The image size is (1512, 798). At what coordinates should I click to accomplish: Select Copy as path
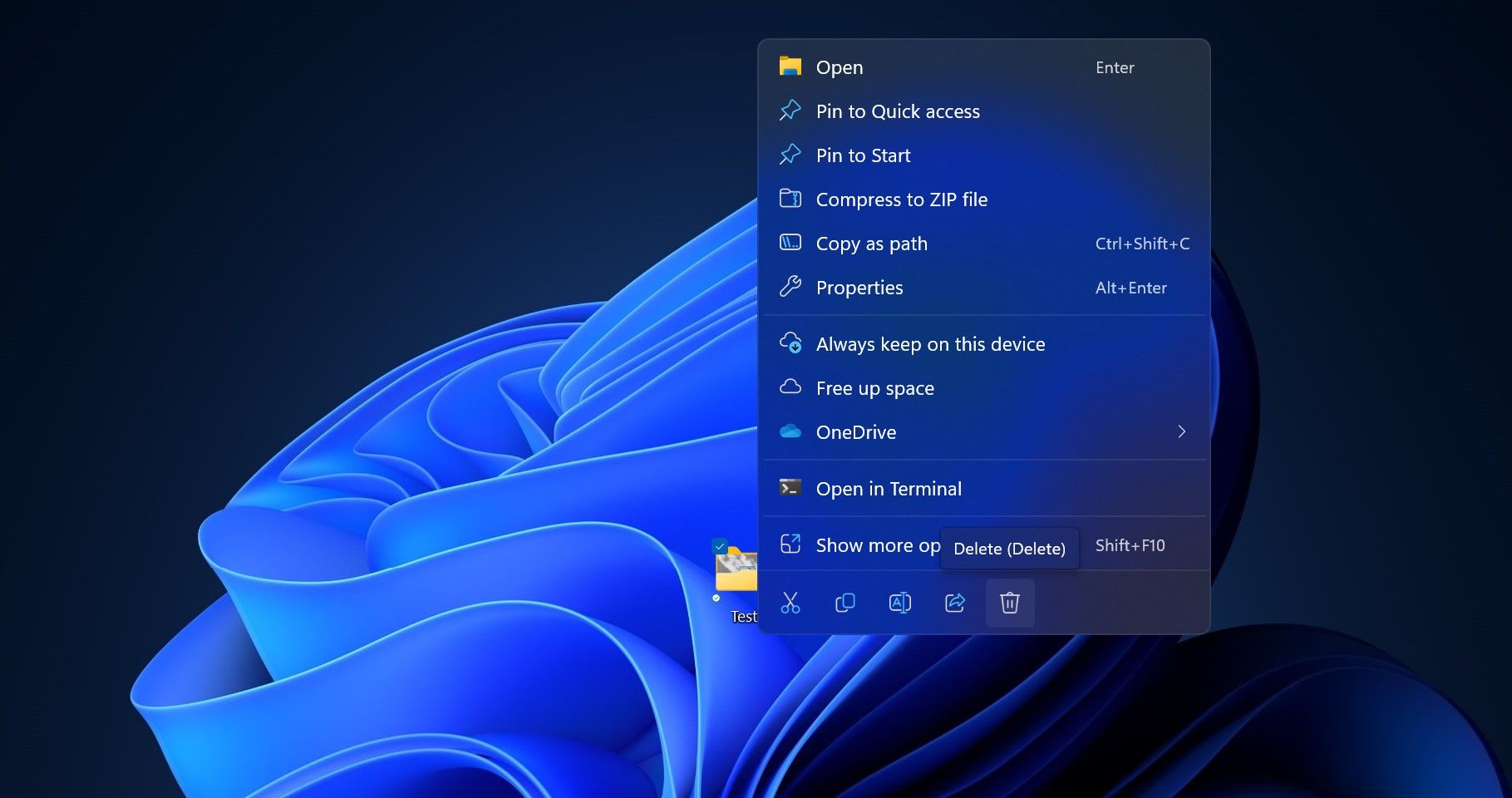871,244
